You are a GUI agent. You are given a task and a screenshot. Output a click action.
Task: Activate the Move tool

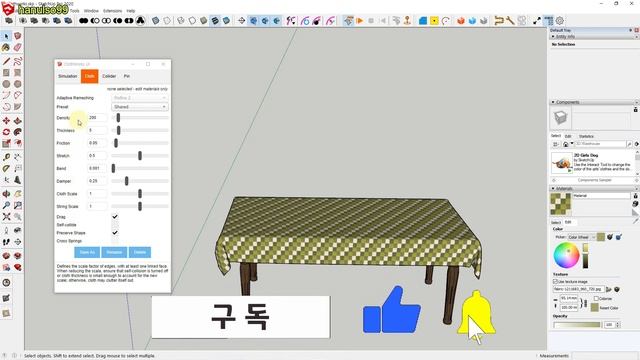[6, 121]
